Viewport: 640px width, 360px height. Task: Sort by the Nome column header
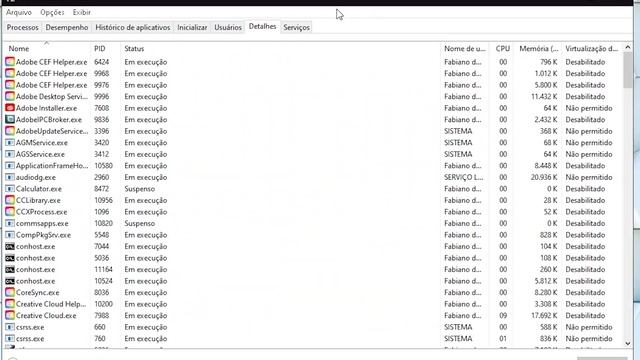click(19, 49)
